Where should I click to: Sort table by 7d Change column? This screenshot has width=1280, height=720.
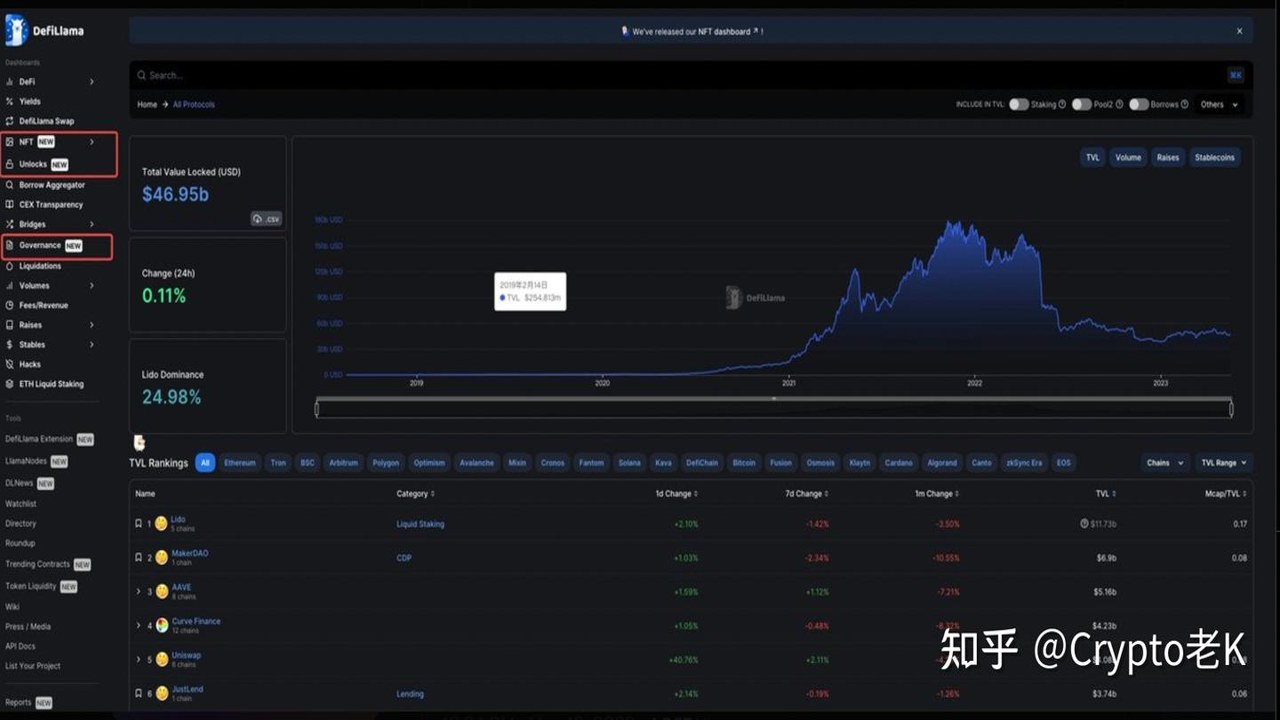coord(806,493)
